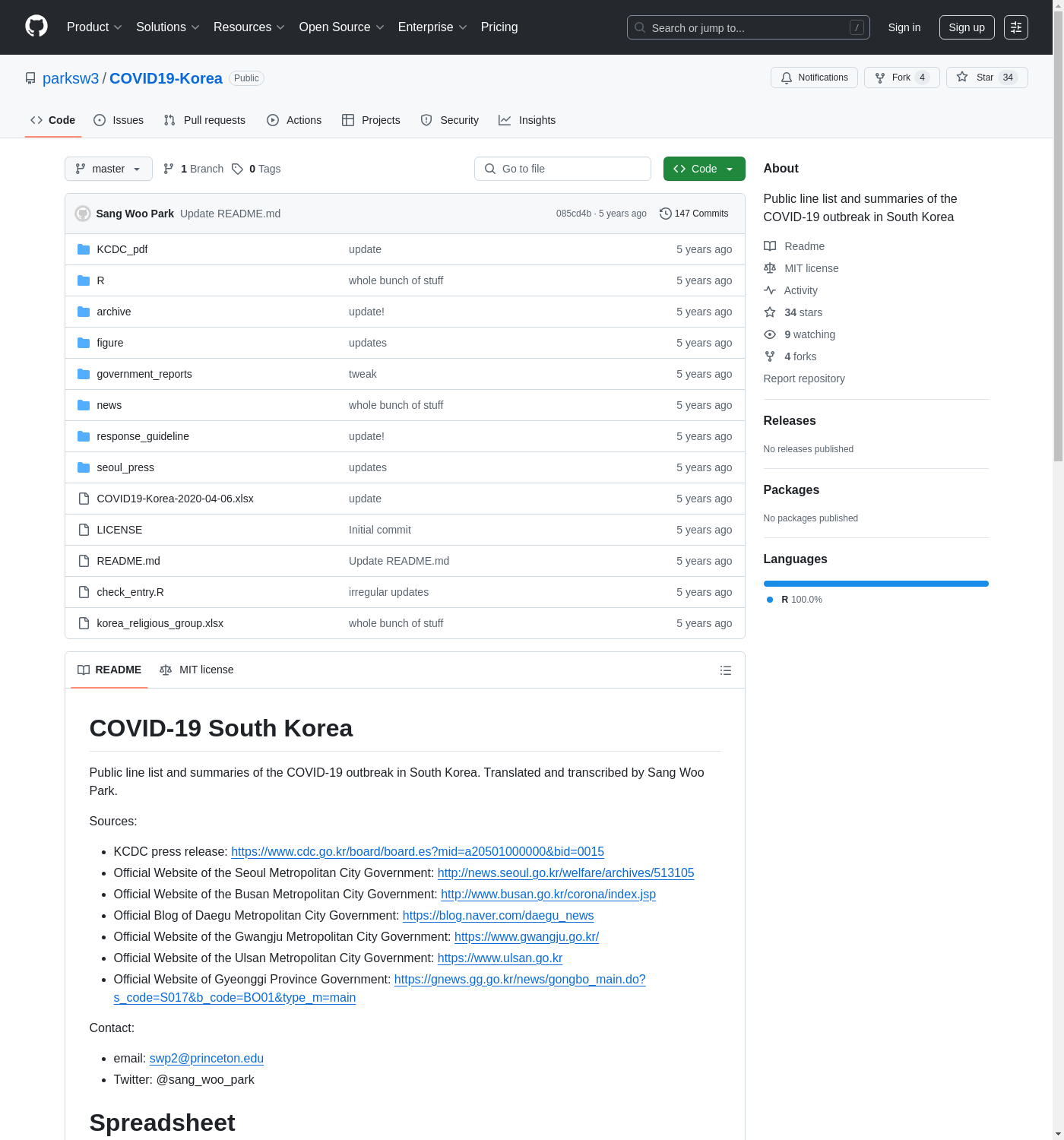Click the book icon beside Readme
Image resolution: width=1064 pixels, height=1140 pixels.
tap(770, 246)
